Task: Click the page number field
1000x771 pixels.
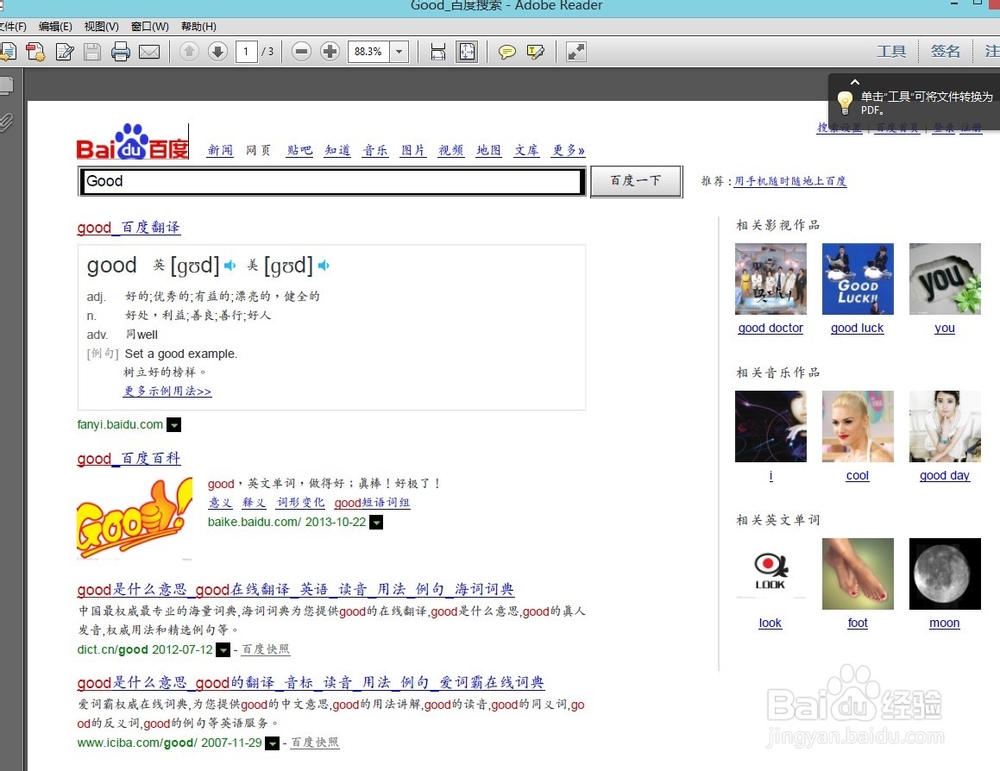Action: 246,52
